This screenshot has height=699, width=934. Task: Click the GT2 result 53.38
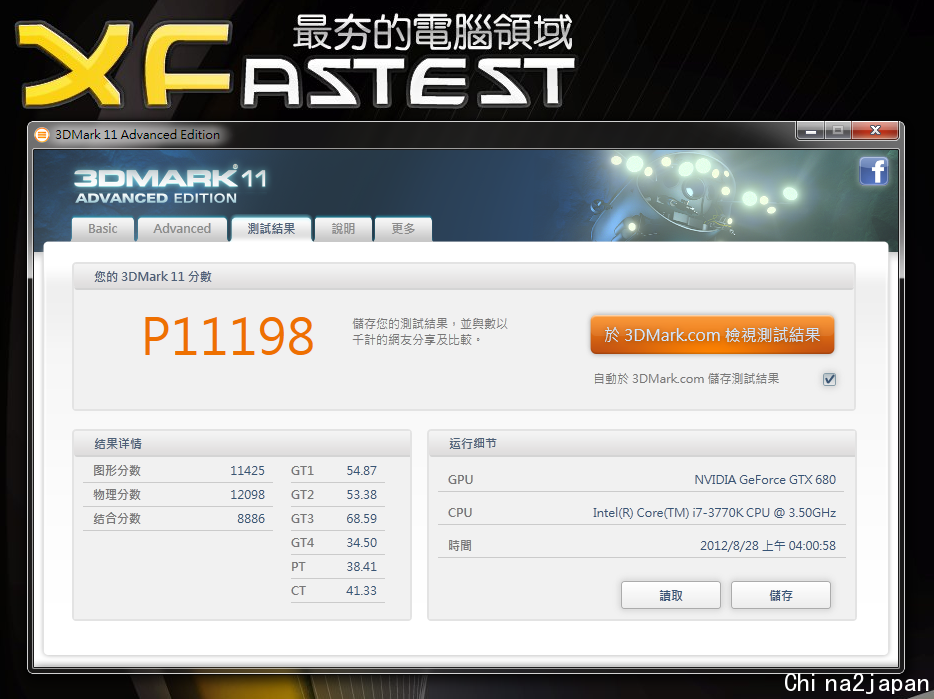[362, 495]
